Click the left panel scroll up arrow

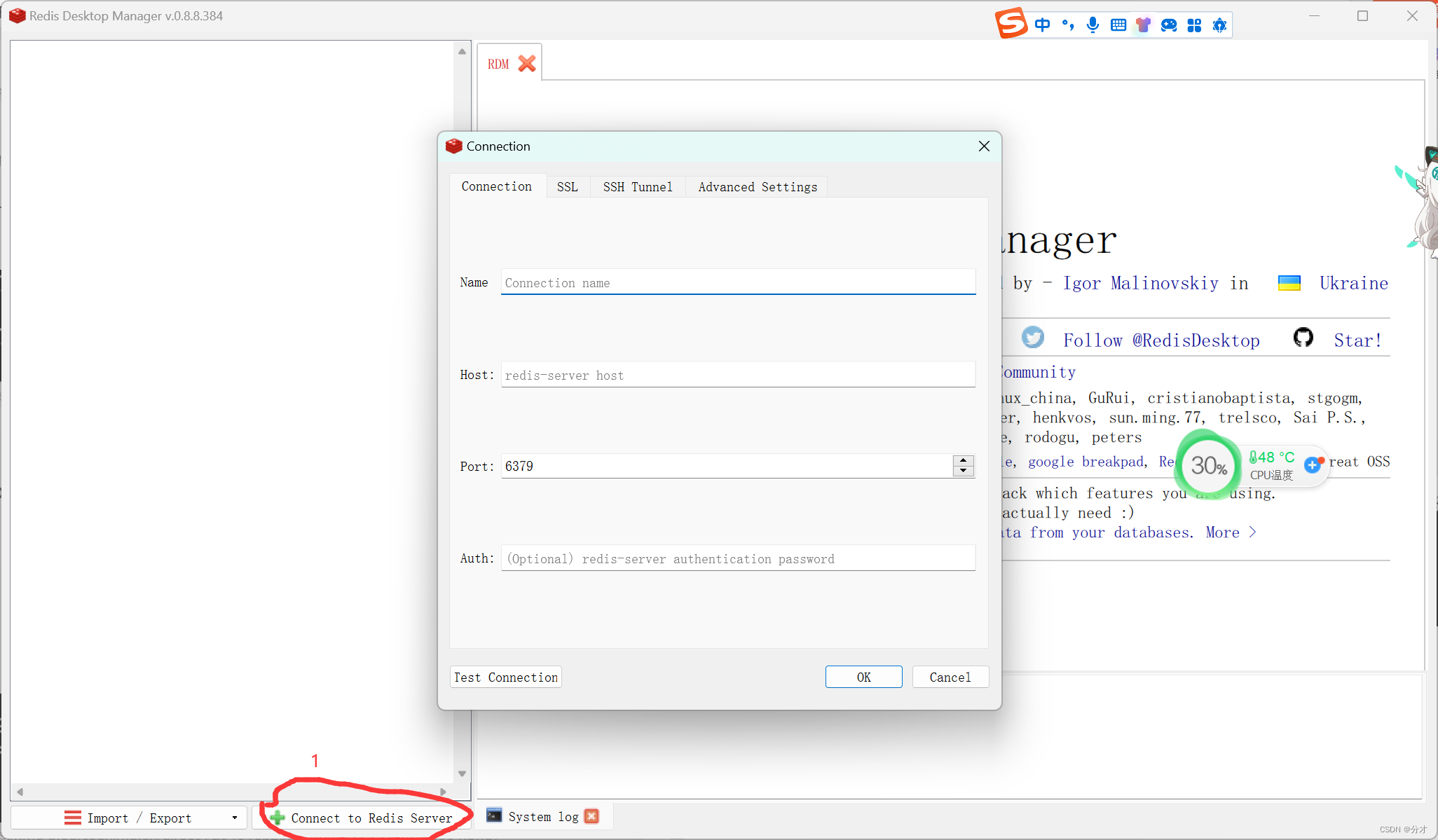(462, 51)
